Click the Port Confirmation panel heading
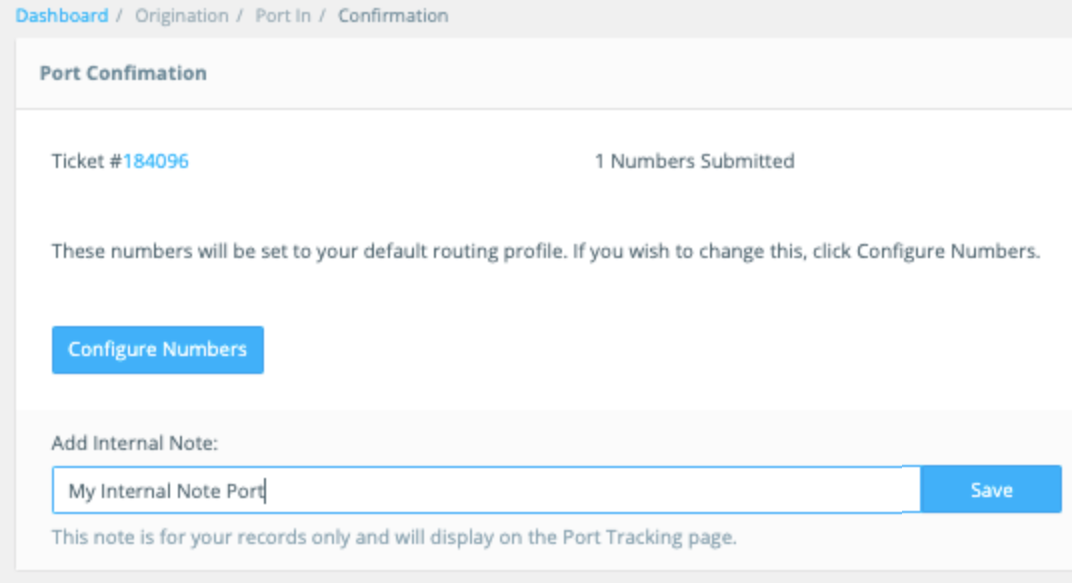The width and height of the screenshot is (1072, 583). (x=123, y=73)
